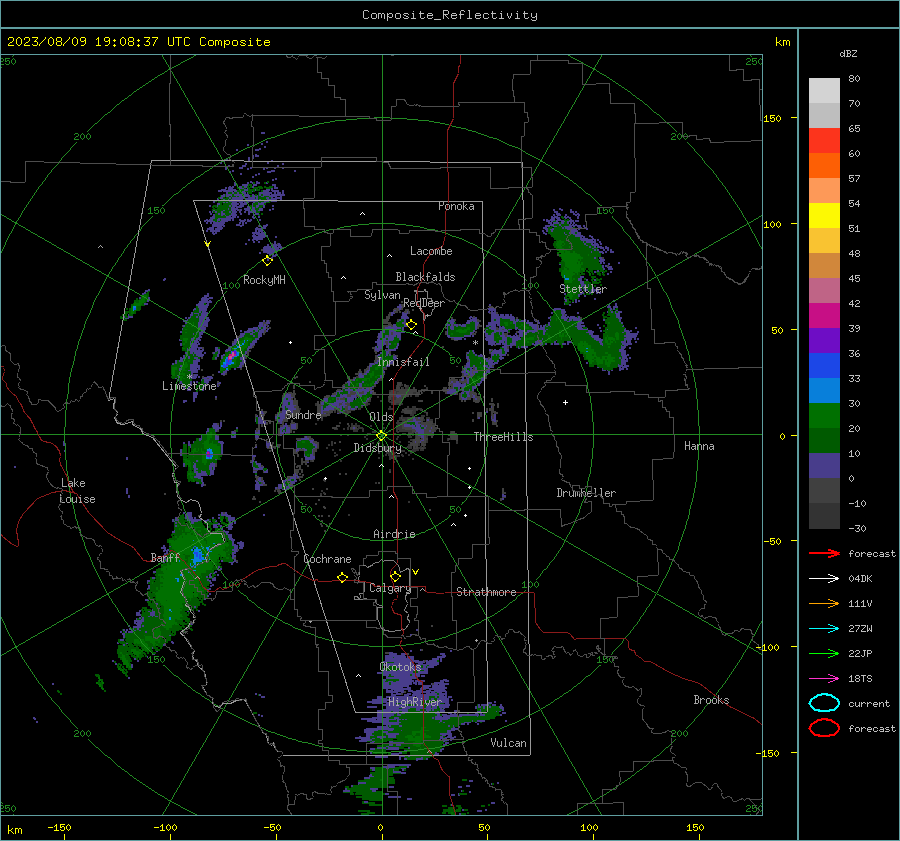This screenshot has height=841, width=900.
Task: Click the pink 45 dBZ swatch
Action: [x=824, y=290]
